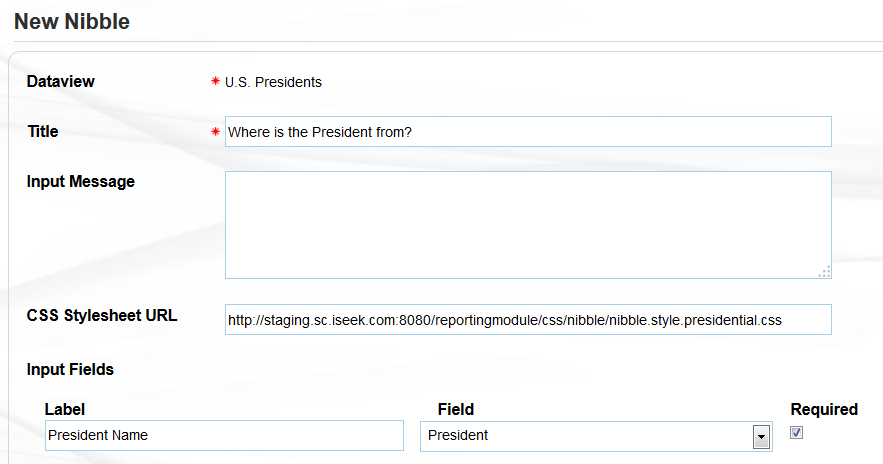
Task: Select the U.S. Presidents dataview value
Action: pyautogui.click(x=273, y=82)
